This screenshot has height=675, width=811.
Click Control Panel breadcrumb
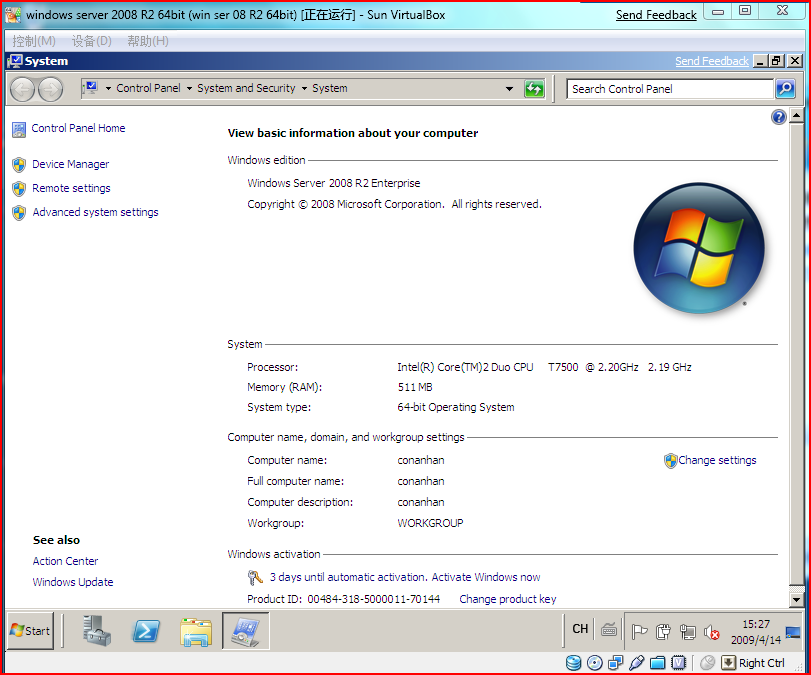pyautogui.click(x=148, y=88)
